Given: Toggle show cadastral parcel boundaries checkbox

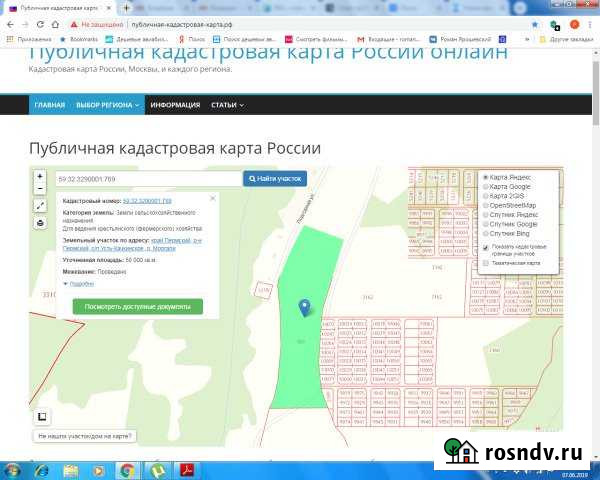Looking at the screenshot, I should 486,248.
